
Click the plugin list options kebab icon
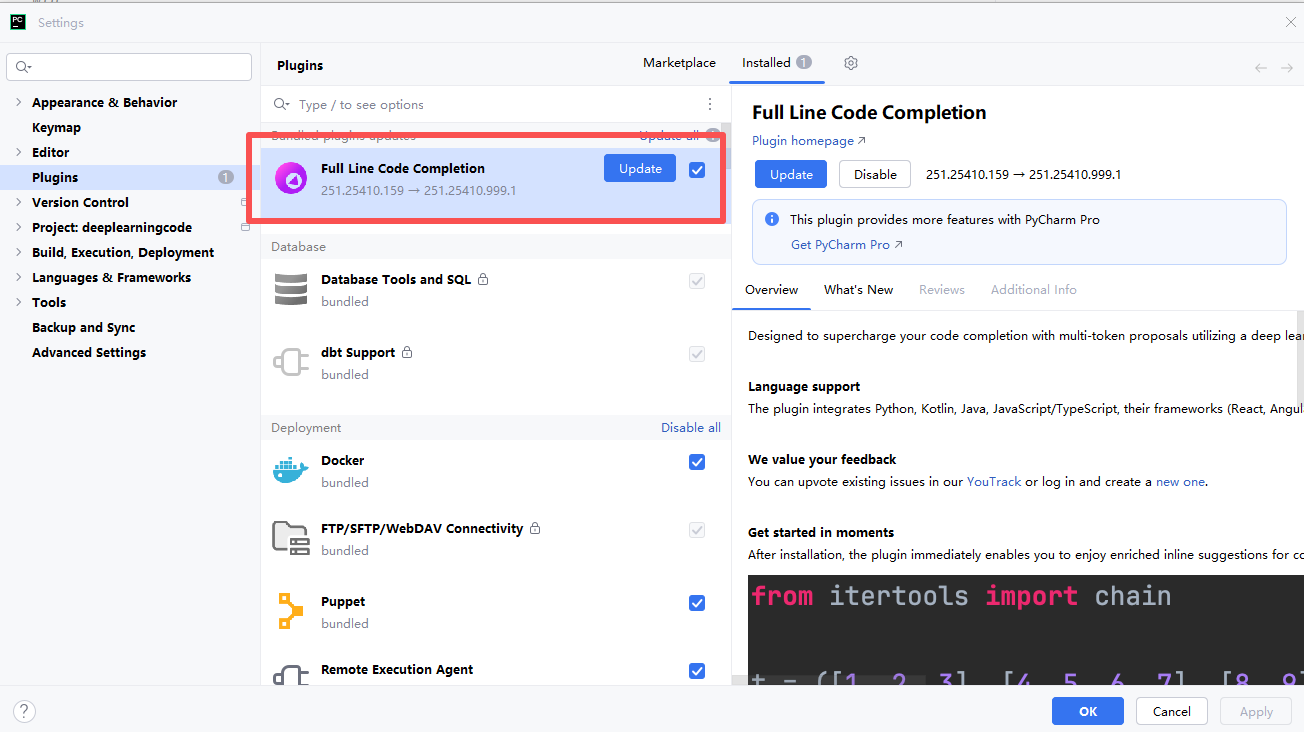coord(710,104)
